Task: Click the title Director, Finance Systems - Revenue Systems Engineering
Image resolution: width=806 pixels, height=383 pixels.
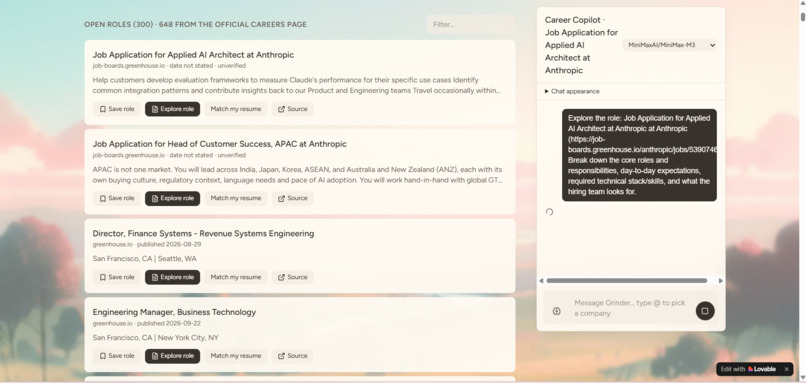Action: [x=203, y=233]
